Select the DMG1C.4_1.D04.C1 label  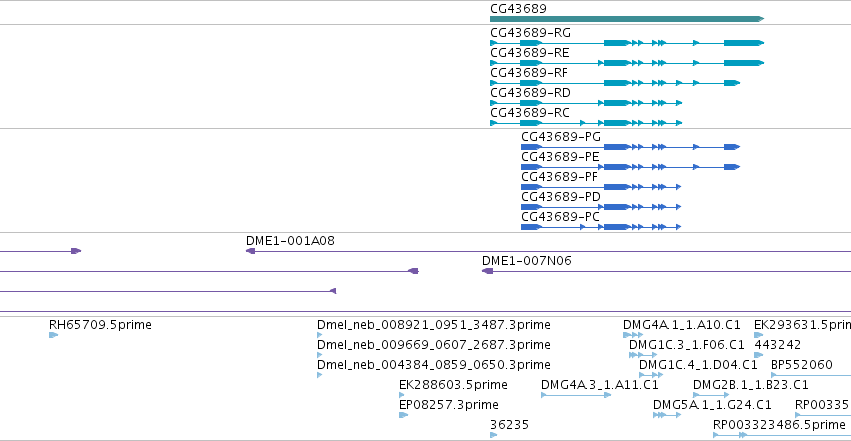click(x=698, y=365)
